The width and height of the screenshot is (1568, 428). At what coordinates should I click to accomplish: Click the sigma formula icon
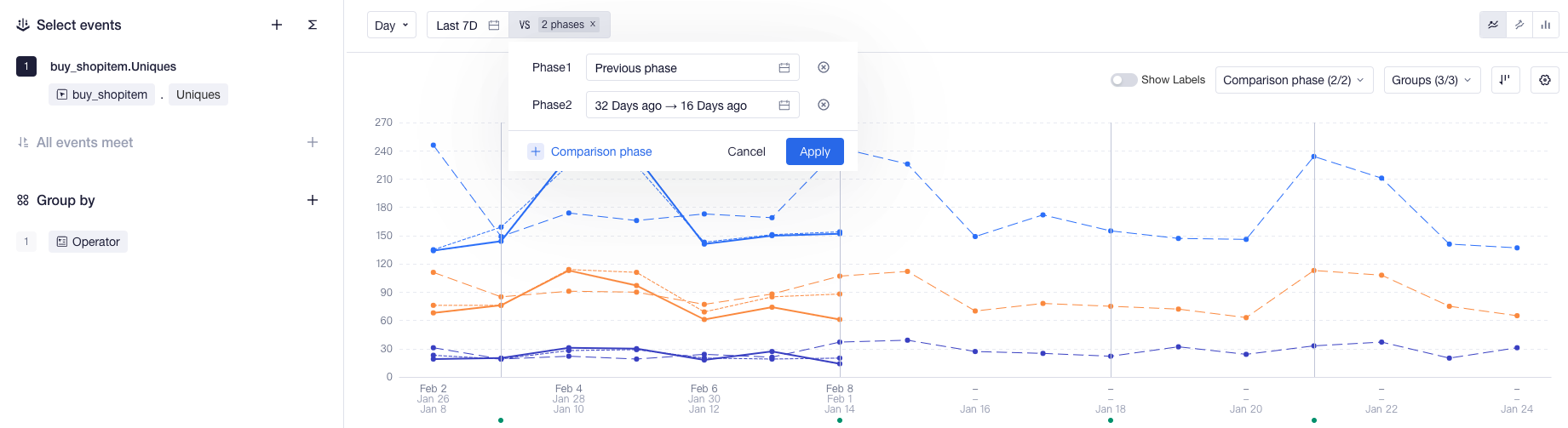pos(313,26)
